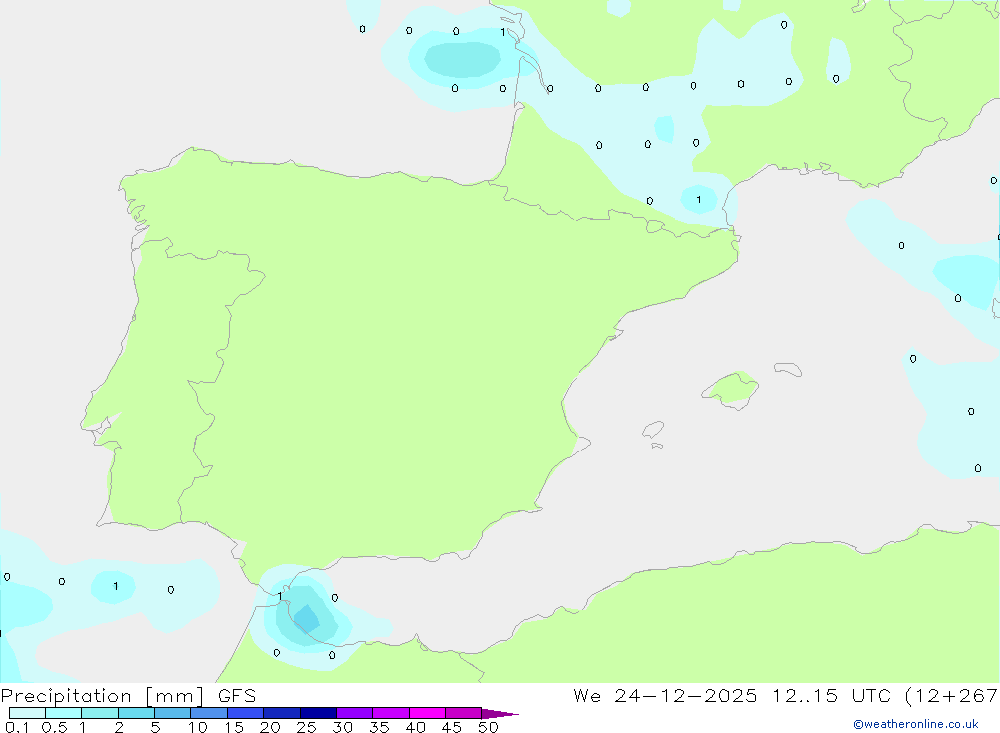
Task: Pick legend swatch between 2 and 5
Action: click(x=136, y=713)
